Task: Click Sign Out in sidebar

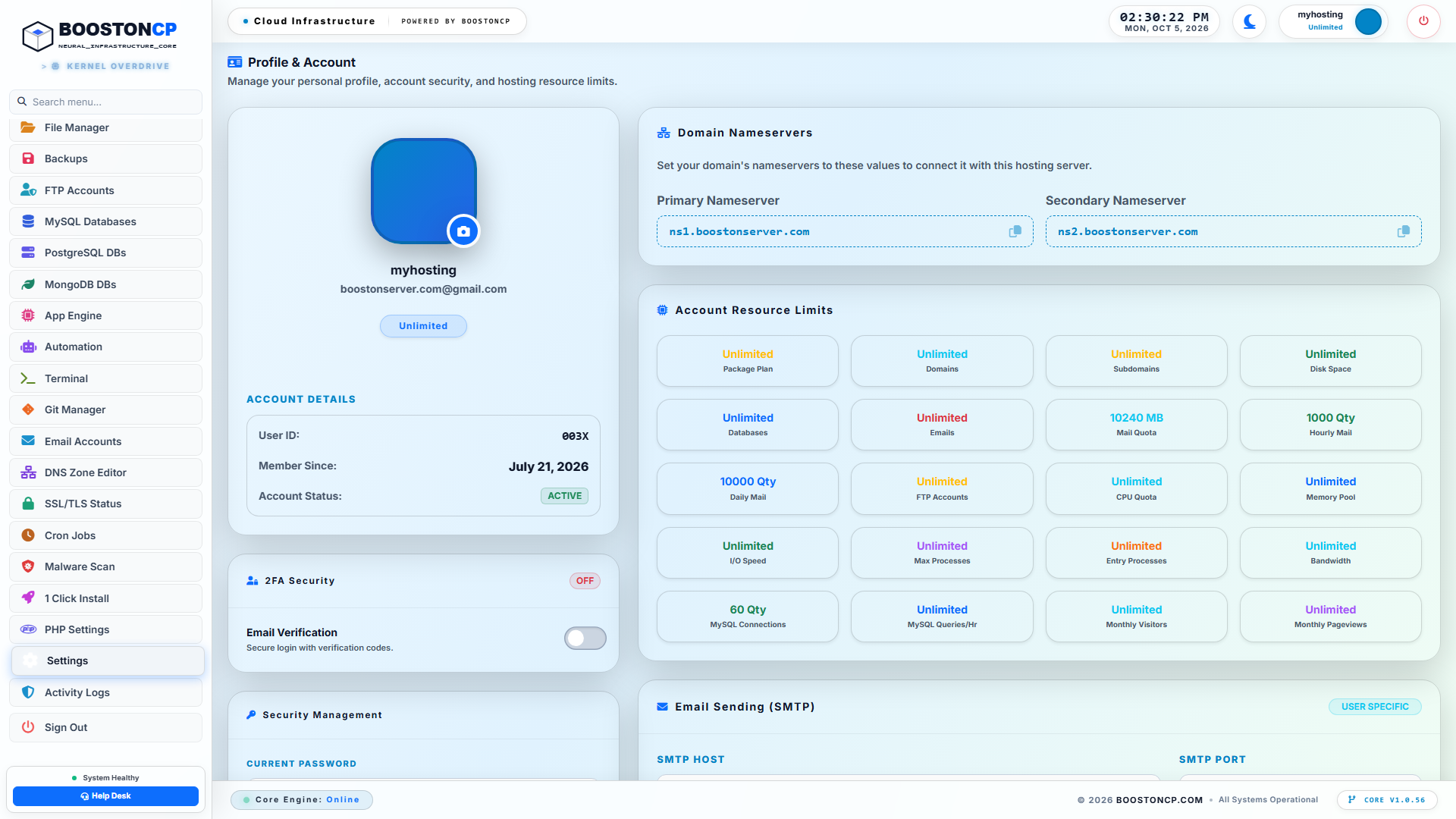Action: click(x=105, y=727)
